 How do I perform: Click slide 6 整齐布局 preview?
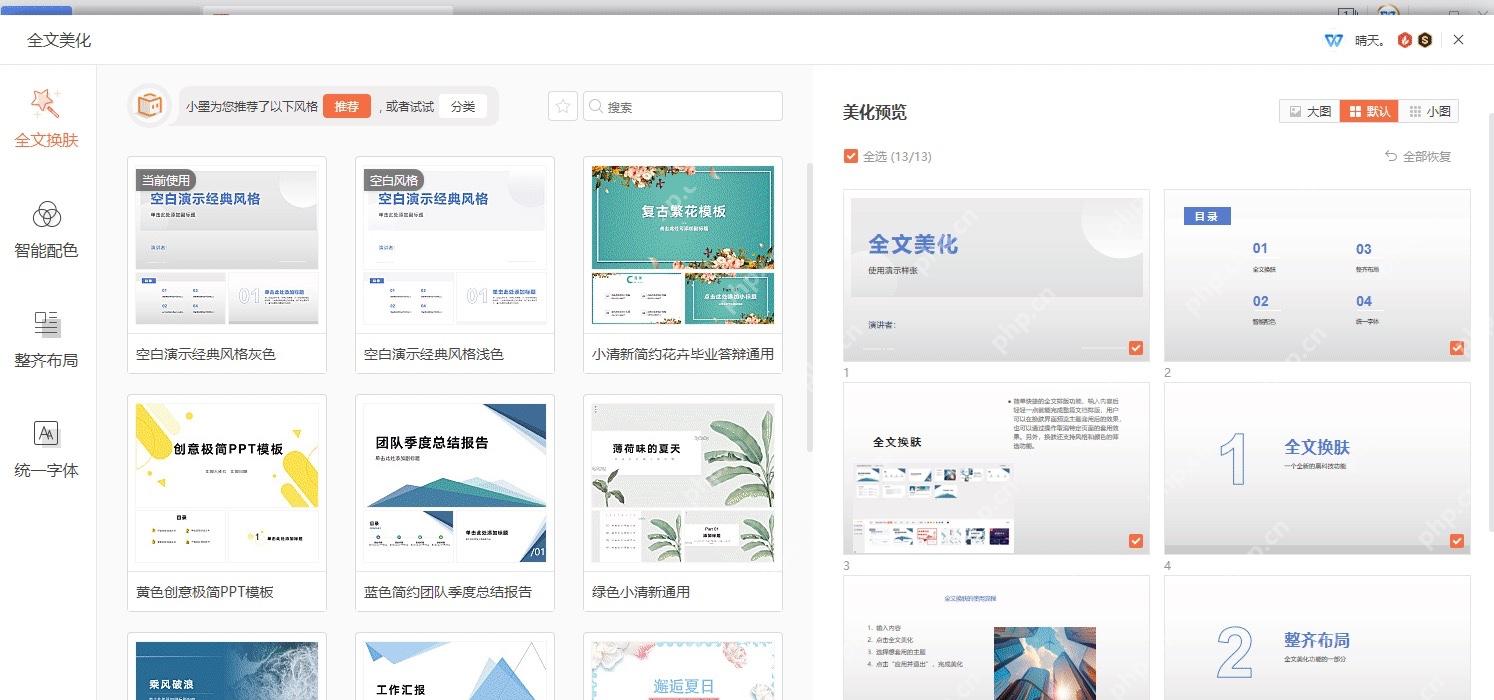point(1317,638)
